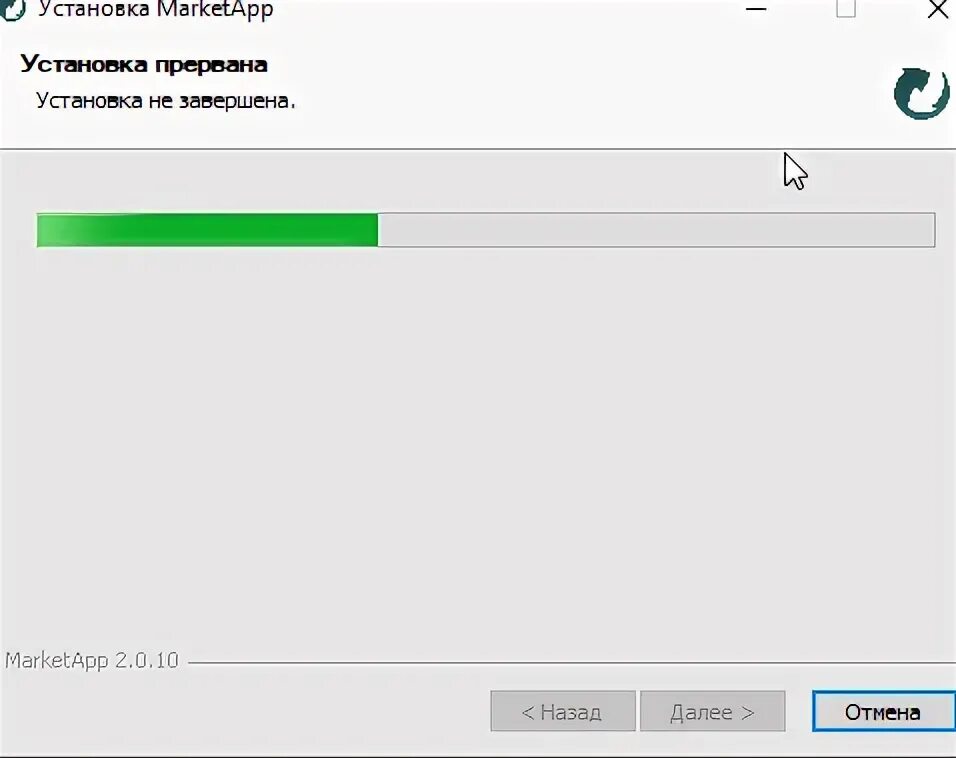Click the blank gray area below the progress bar

(x=478, y=445)
